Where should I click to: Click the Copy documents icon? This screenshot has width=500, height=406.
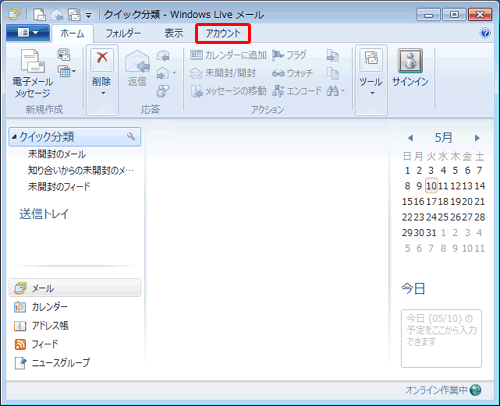tap(333, 73)
